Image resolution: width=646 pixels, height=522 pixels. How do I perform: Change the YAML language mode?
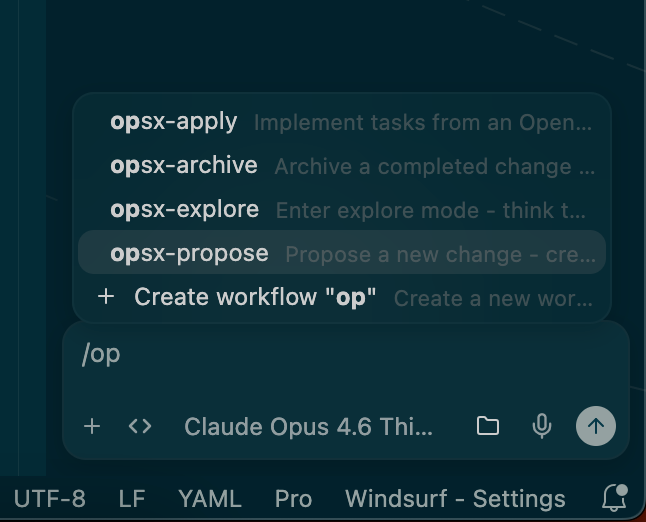coord(210,499)
